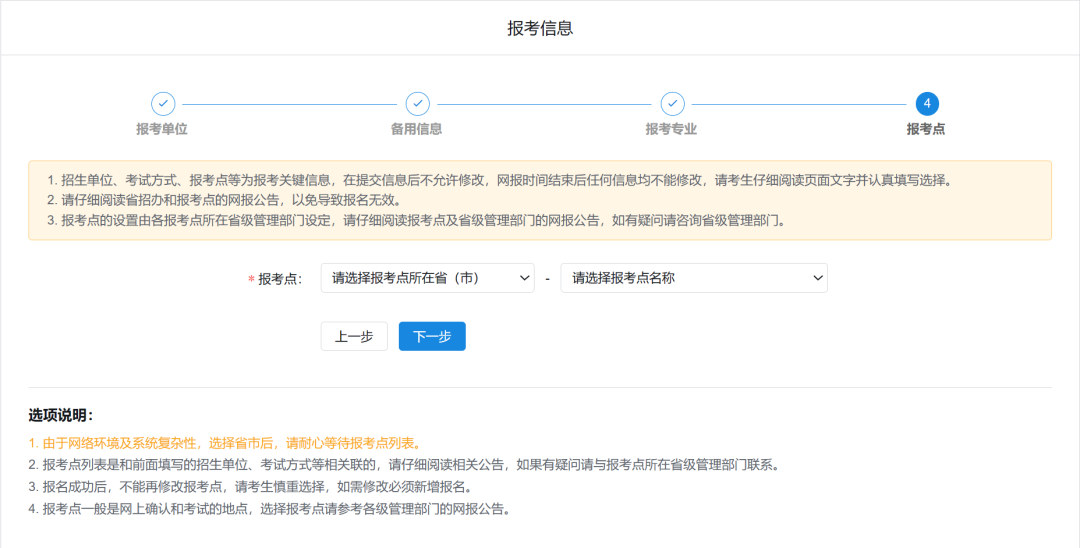
Task: Open the 请选择报考点所在省（市） dropdown
Action: [x=427, y=278]
